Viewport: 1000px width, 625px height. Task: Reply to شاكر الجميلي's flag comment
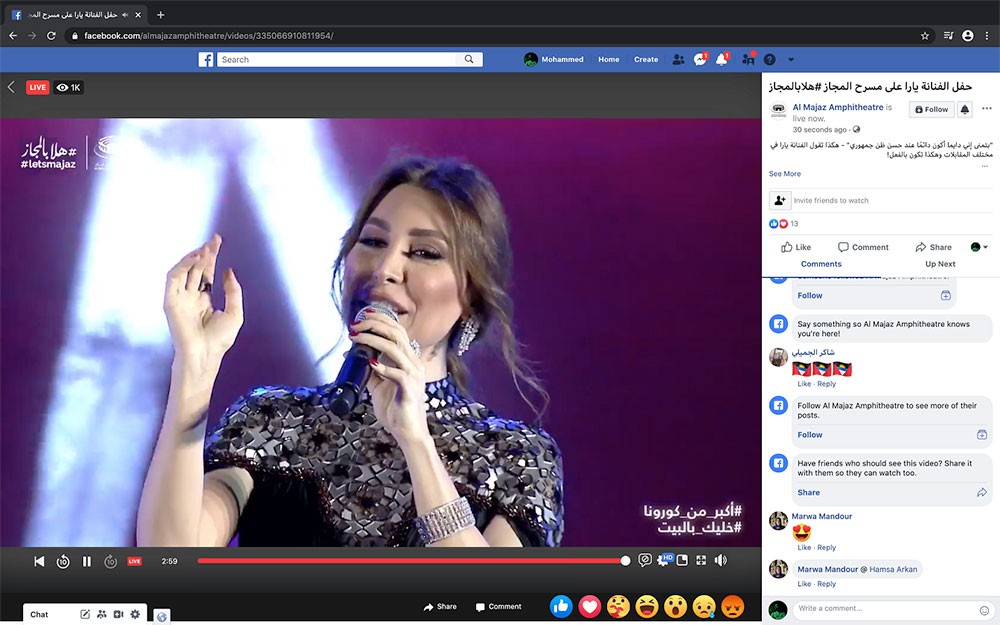click(827, 384)
